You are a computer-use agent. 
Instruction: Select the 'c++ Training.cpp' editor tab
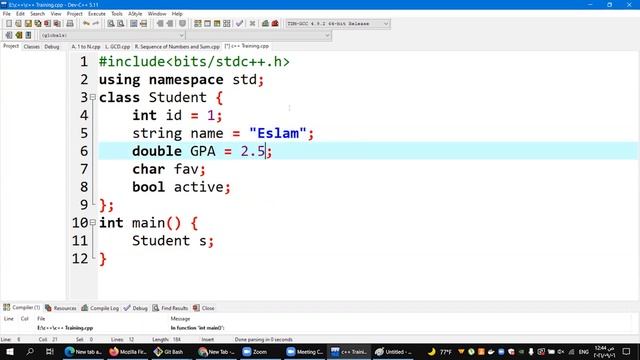click(247, 46)
